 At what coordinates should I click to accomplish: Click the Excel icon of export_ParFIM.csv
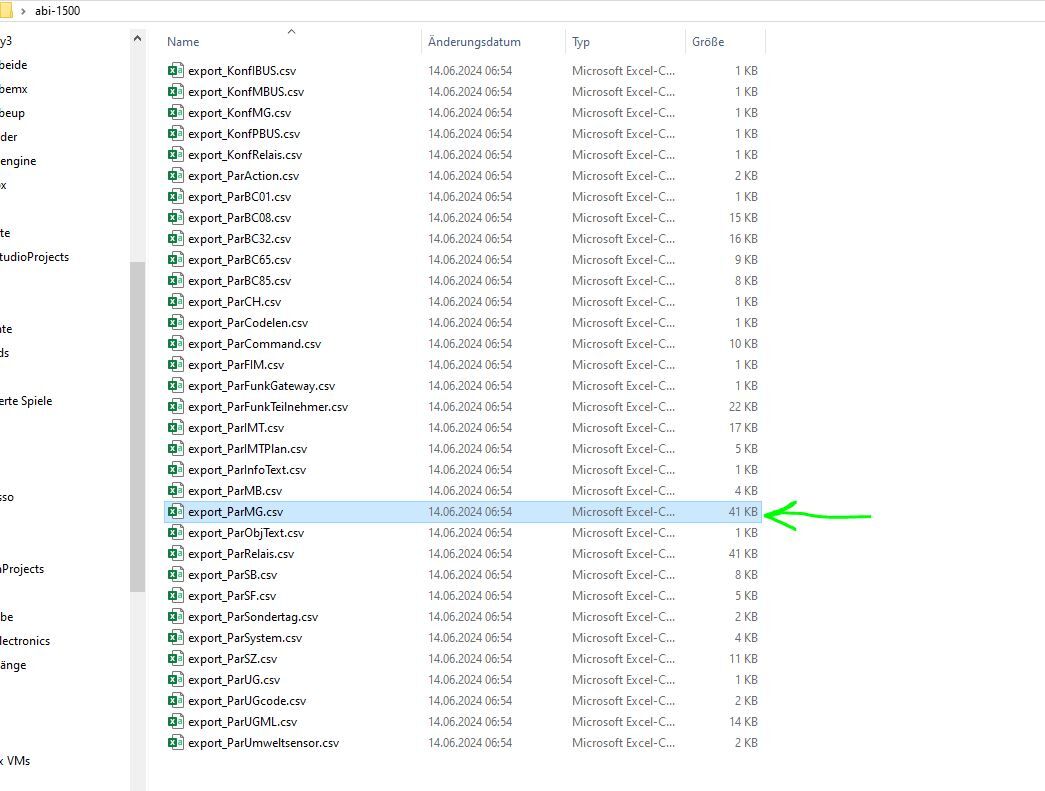pyautogui.click(x=175, y=364)
